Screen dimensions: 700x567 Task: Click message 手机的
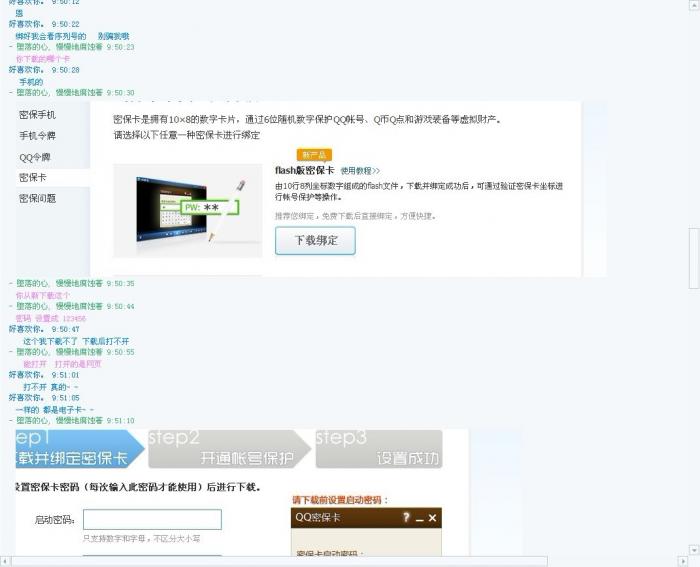click(31, 82)
